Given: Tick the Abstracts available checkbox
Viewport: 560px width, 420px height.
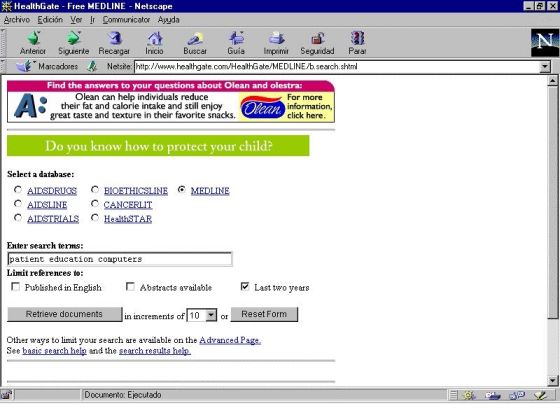Looking at the screenshot, I should point(130,287).
